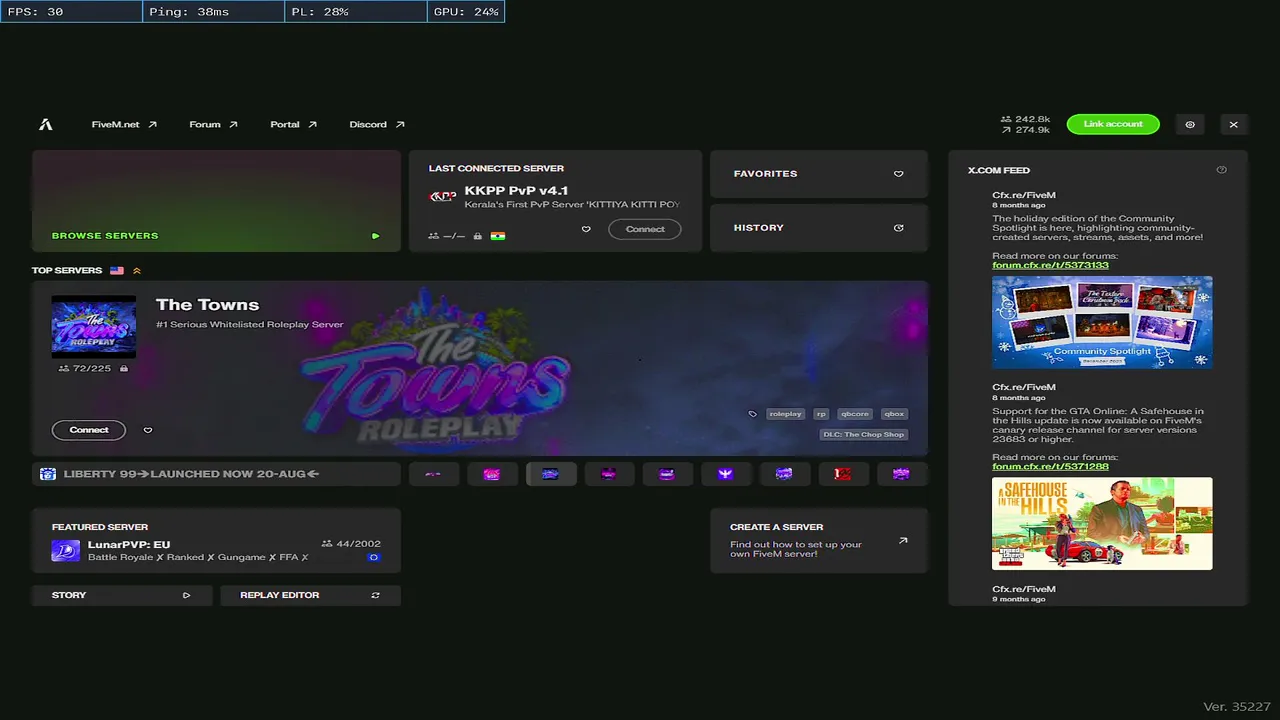Select seventh top server carousel icon
The width and height of the screenshot is (1280, 720).
(785, 474)
